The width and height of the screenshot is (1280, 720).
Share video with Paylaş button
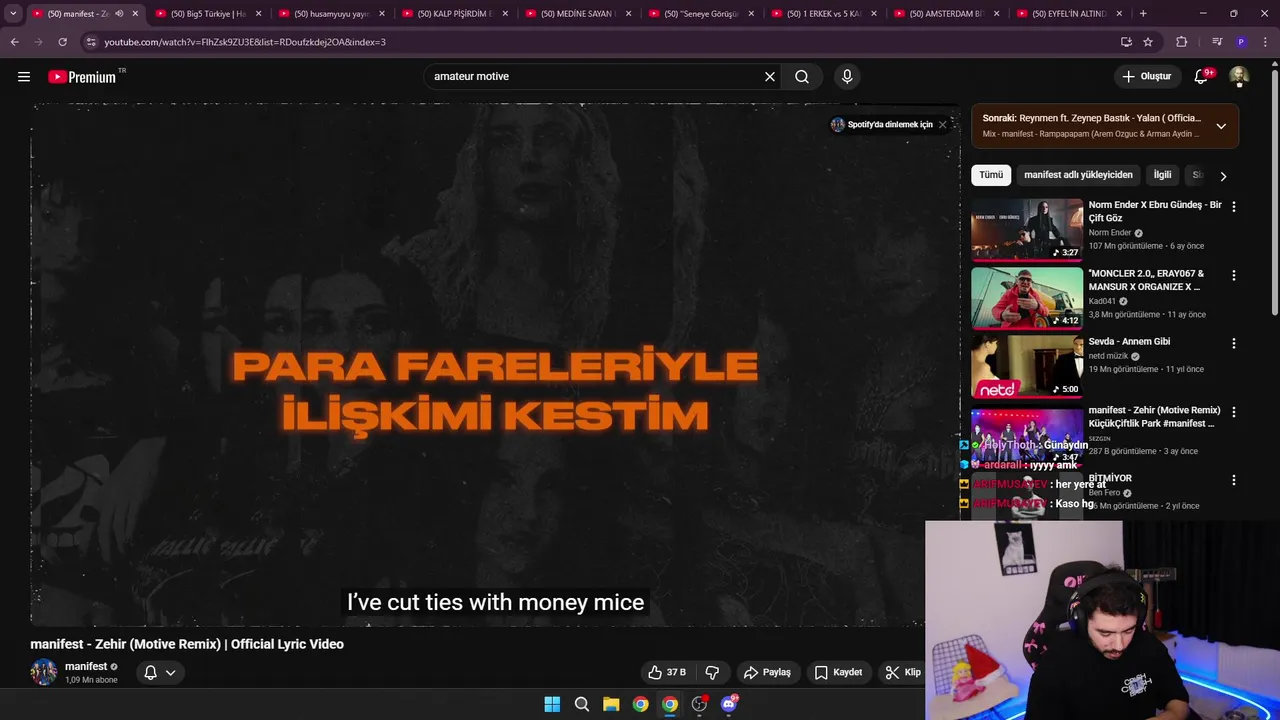(x=767, y=672)
